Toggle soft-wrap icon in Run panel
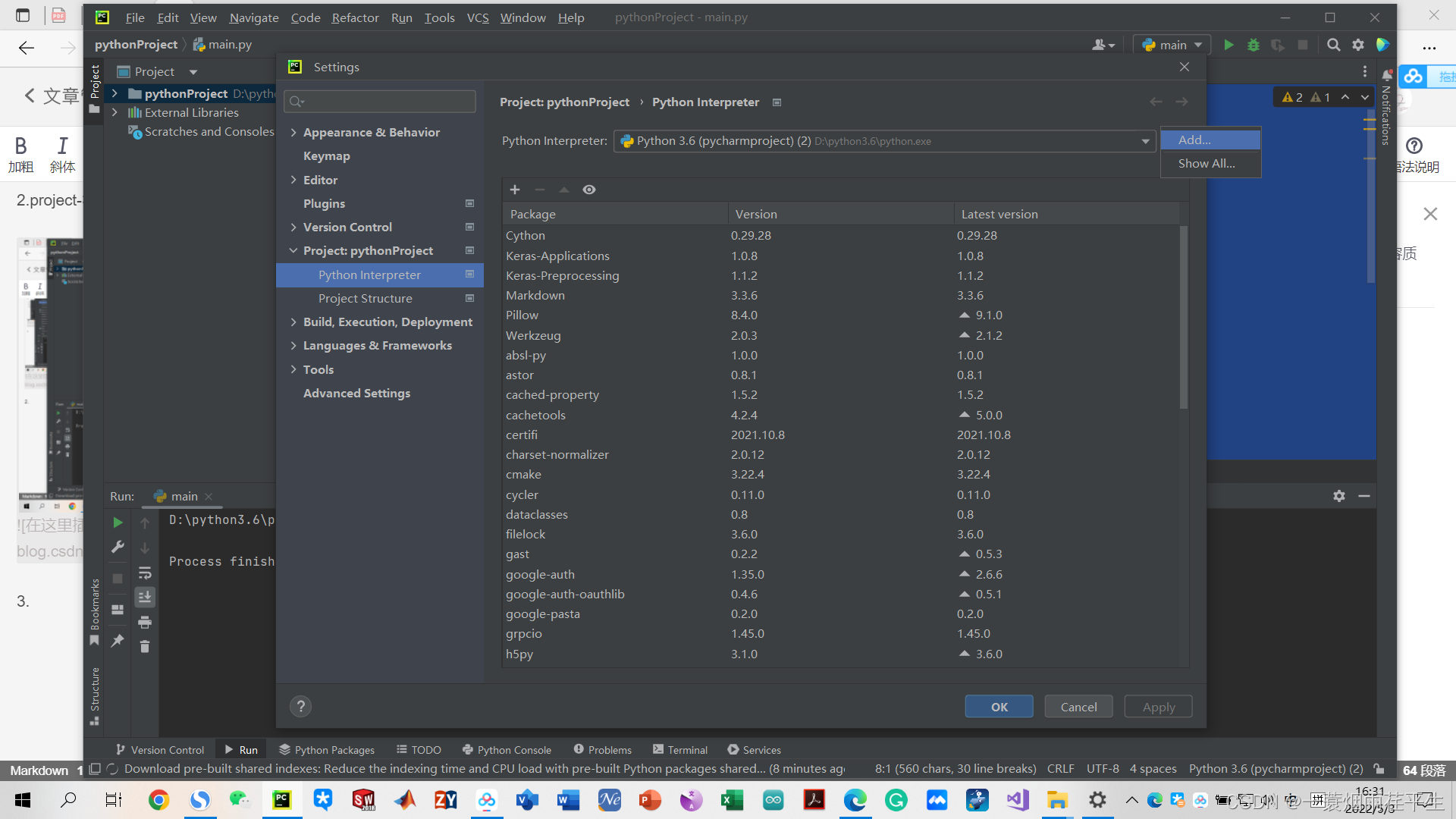 (x=145, y=573)
